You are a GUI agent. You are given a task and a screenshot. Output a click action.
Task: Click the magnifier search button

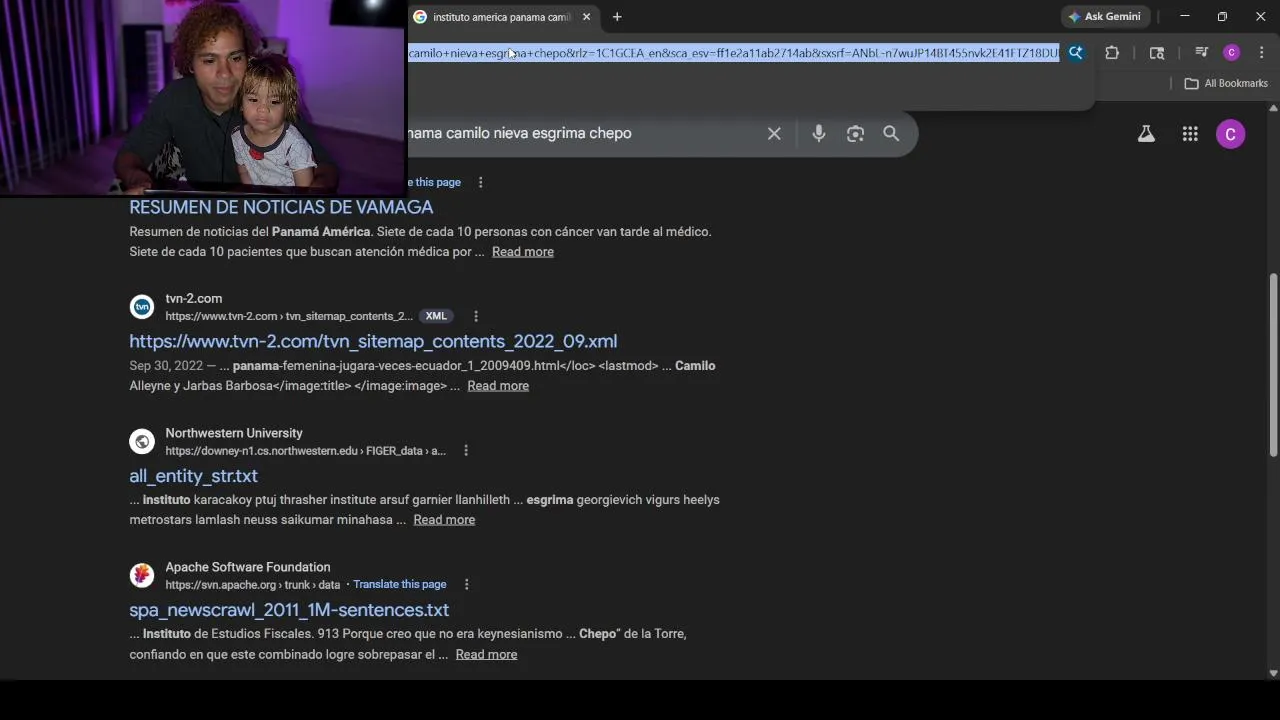891,133
